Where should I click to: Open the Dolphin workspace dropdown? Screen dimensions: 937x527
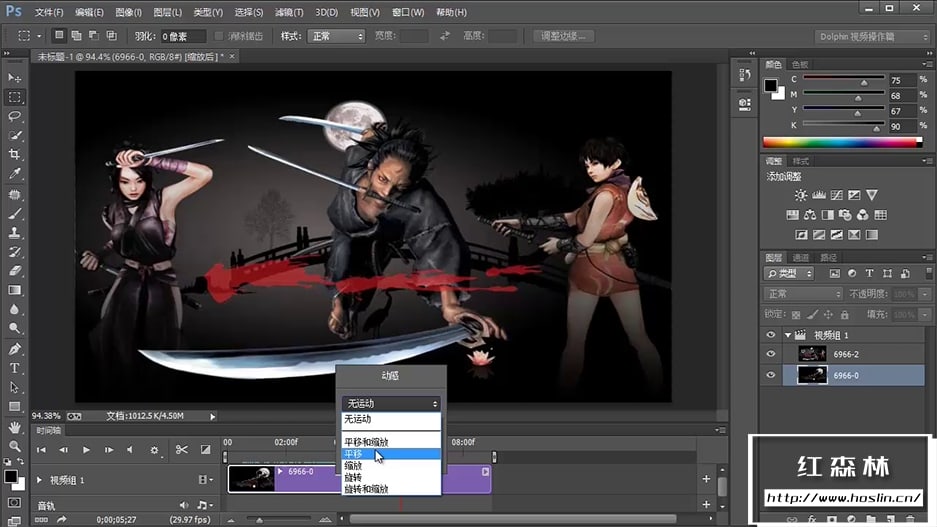(x=872, y=36)
